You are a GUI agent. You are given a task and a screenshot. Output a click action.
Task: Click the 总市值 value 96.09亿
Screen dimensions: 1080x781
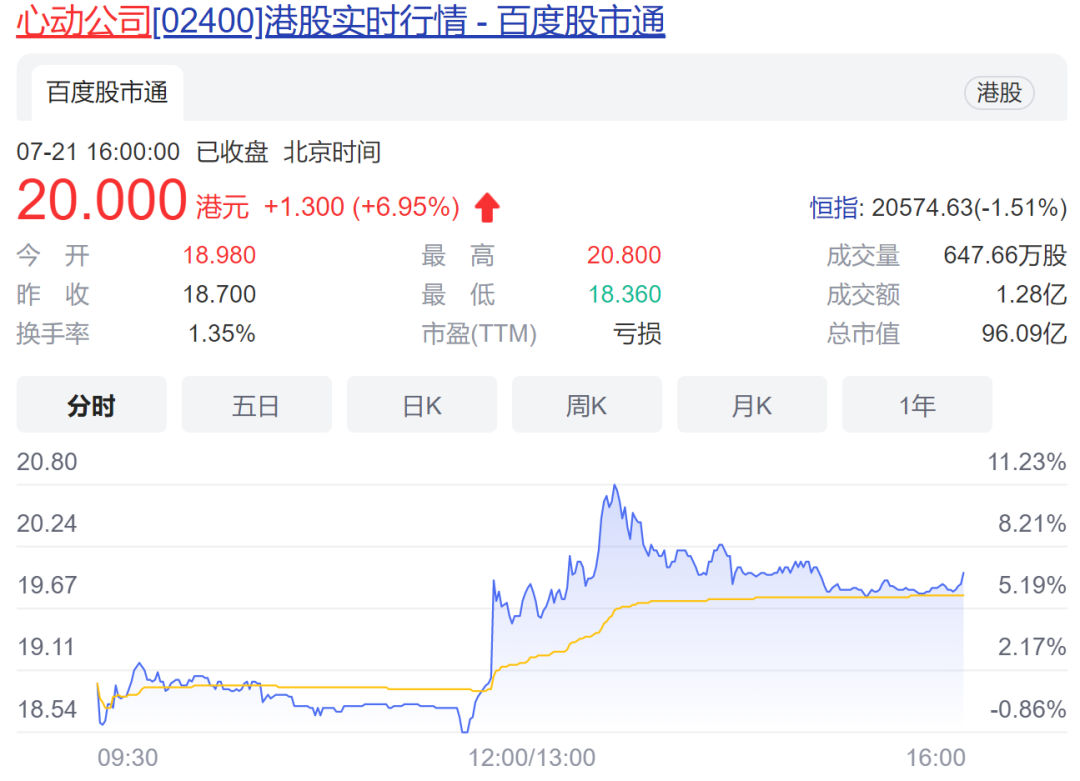(1024, 333)
